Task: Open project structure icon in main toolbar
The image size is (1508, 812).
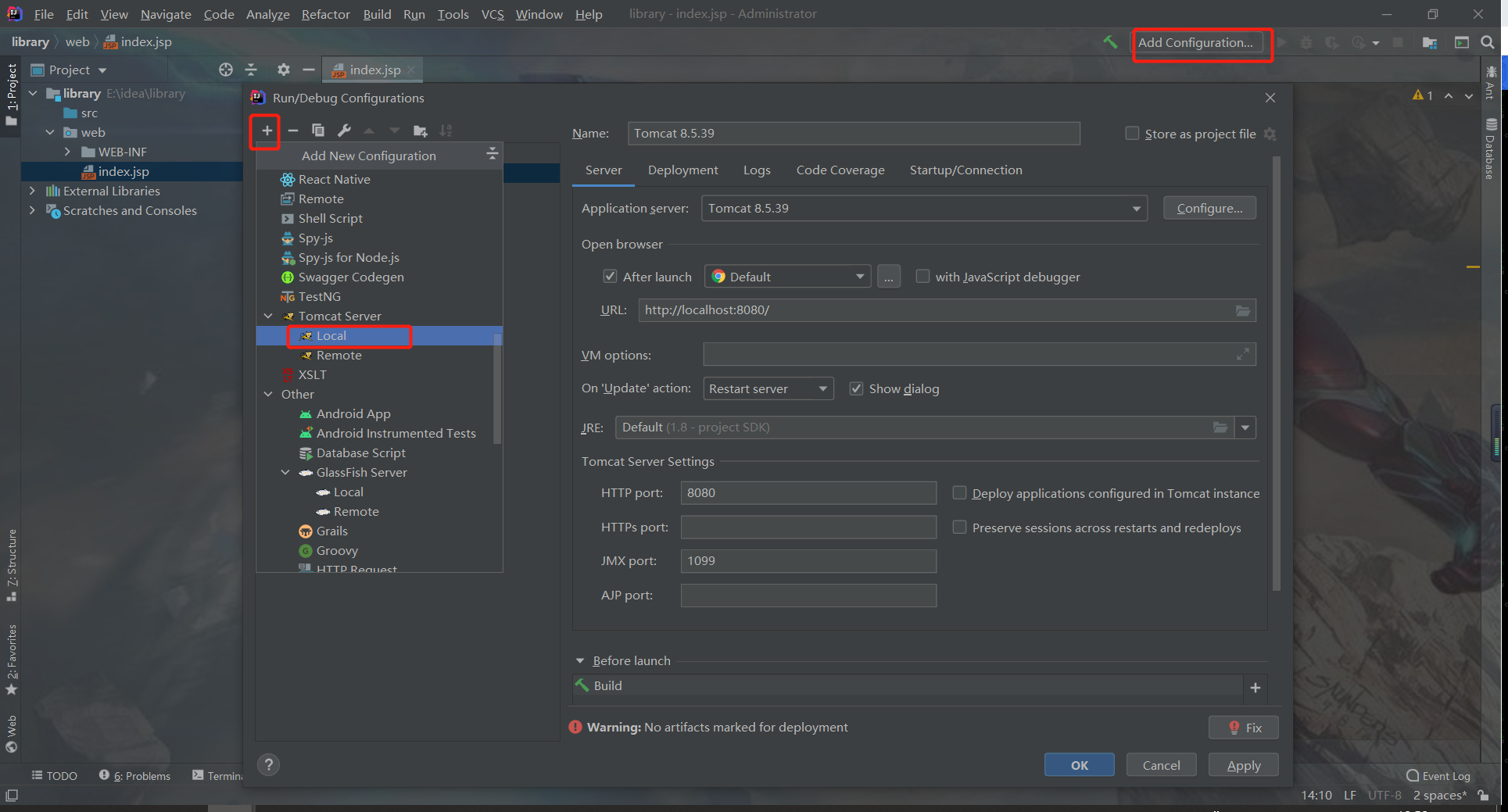Action: 1430,42
